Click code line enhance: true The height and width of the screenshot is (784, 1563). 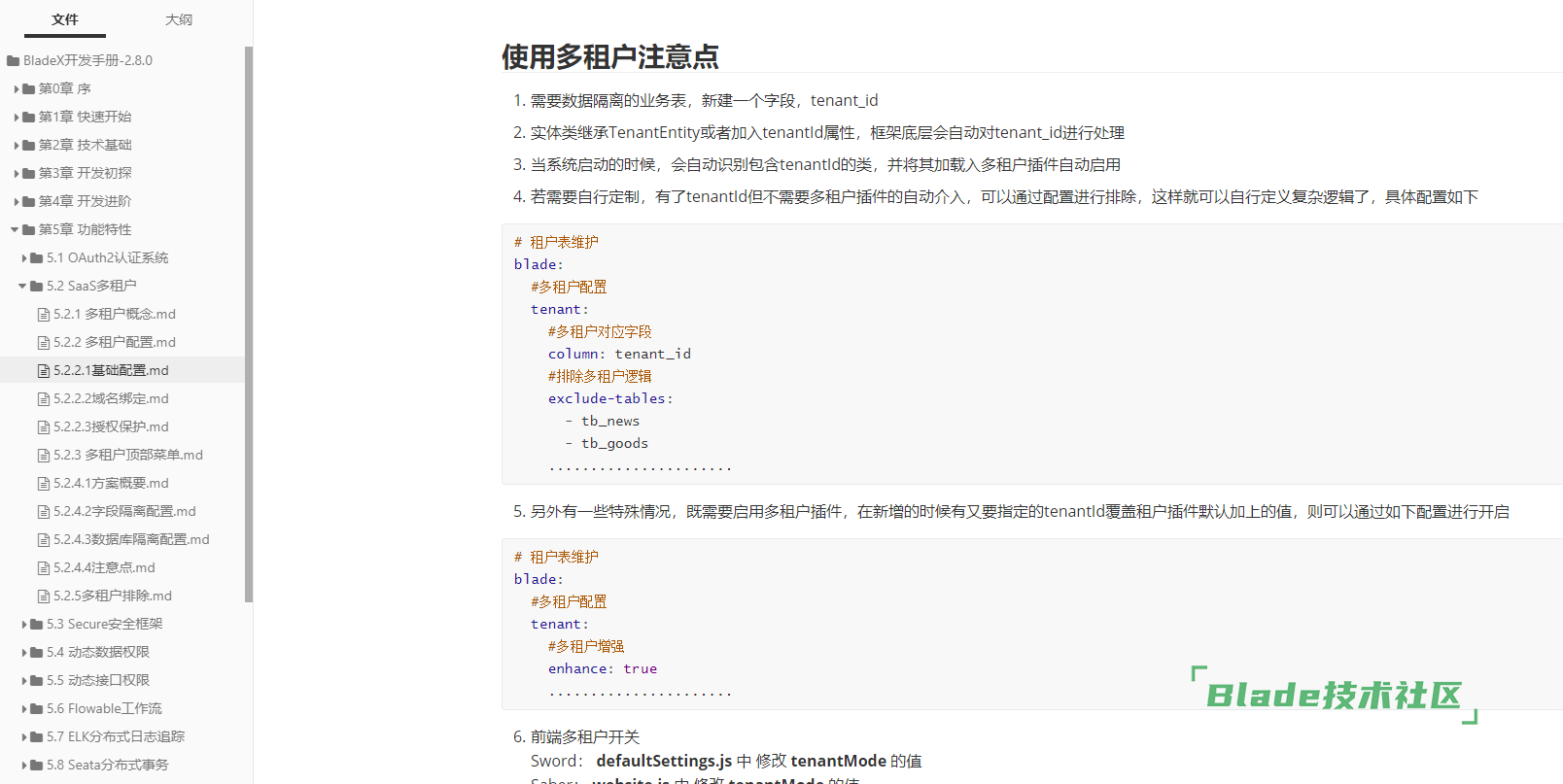click(603, 668)
